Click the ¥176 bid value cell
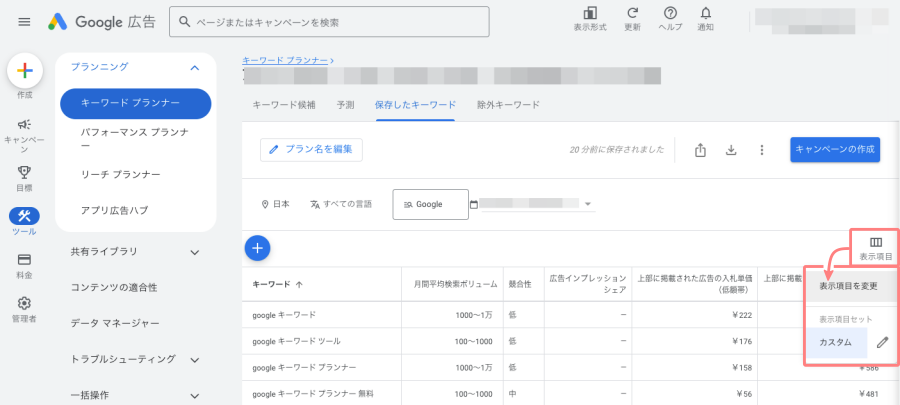 coord(742,341)
